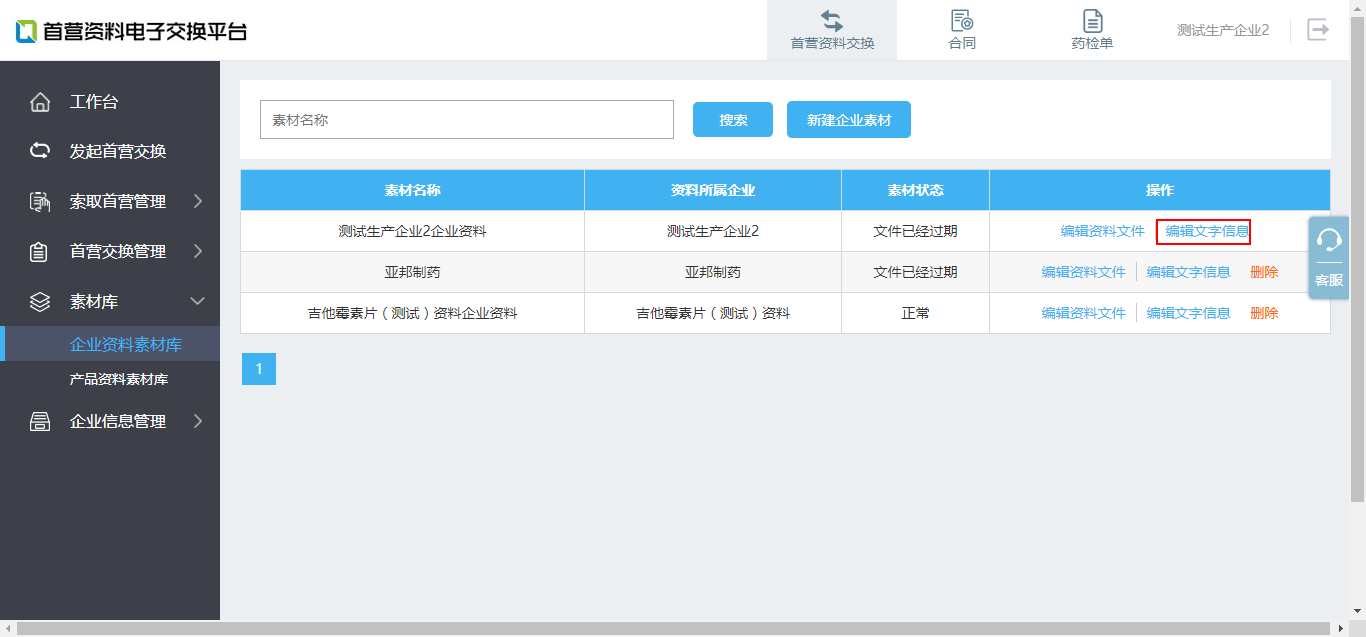Click the 工作台 home icon
The image size is (1366, 637).
[x=40, y=102]
